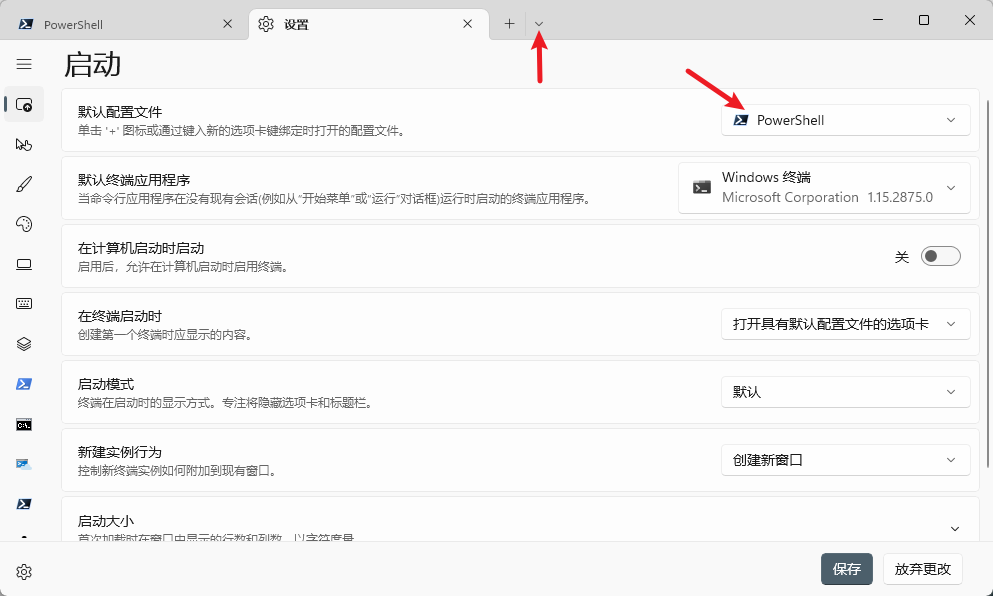Open the Color schemes palette icon
This screenshot has height=596, width=993.
click(24, 224)
